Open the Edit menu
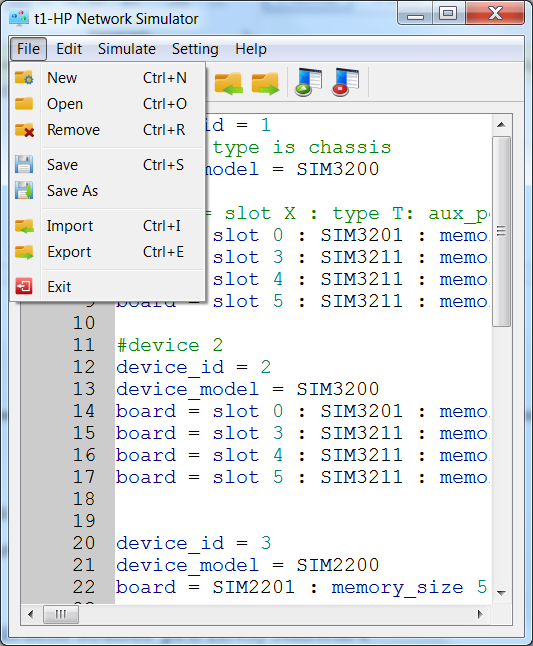533x646 pixels. tap(69, 49)
